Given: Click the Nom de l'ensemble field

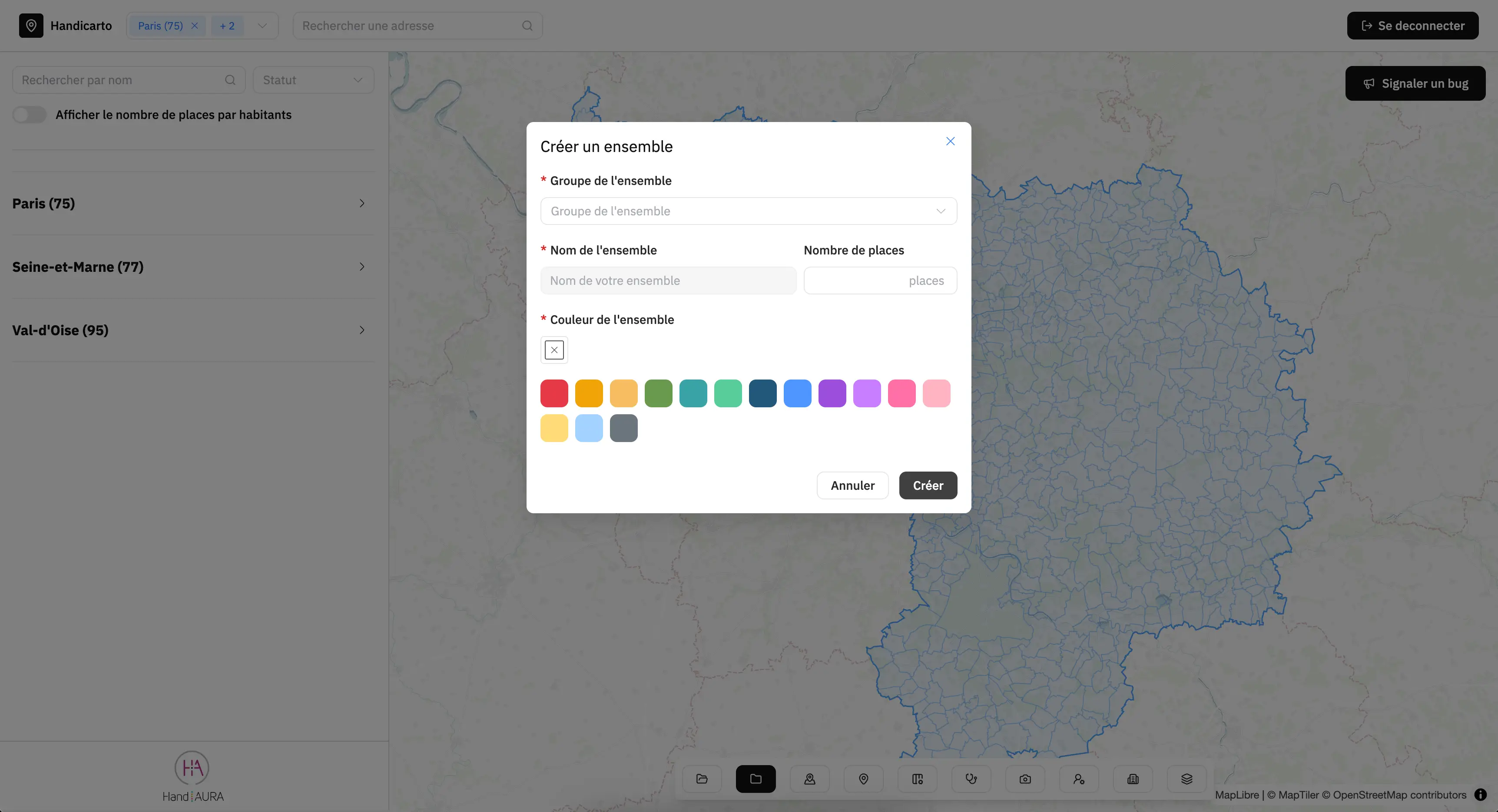Looking at the screenshot, I should (x=668, y=281).
